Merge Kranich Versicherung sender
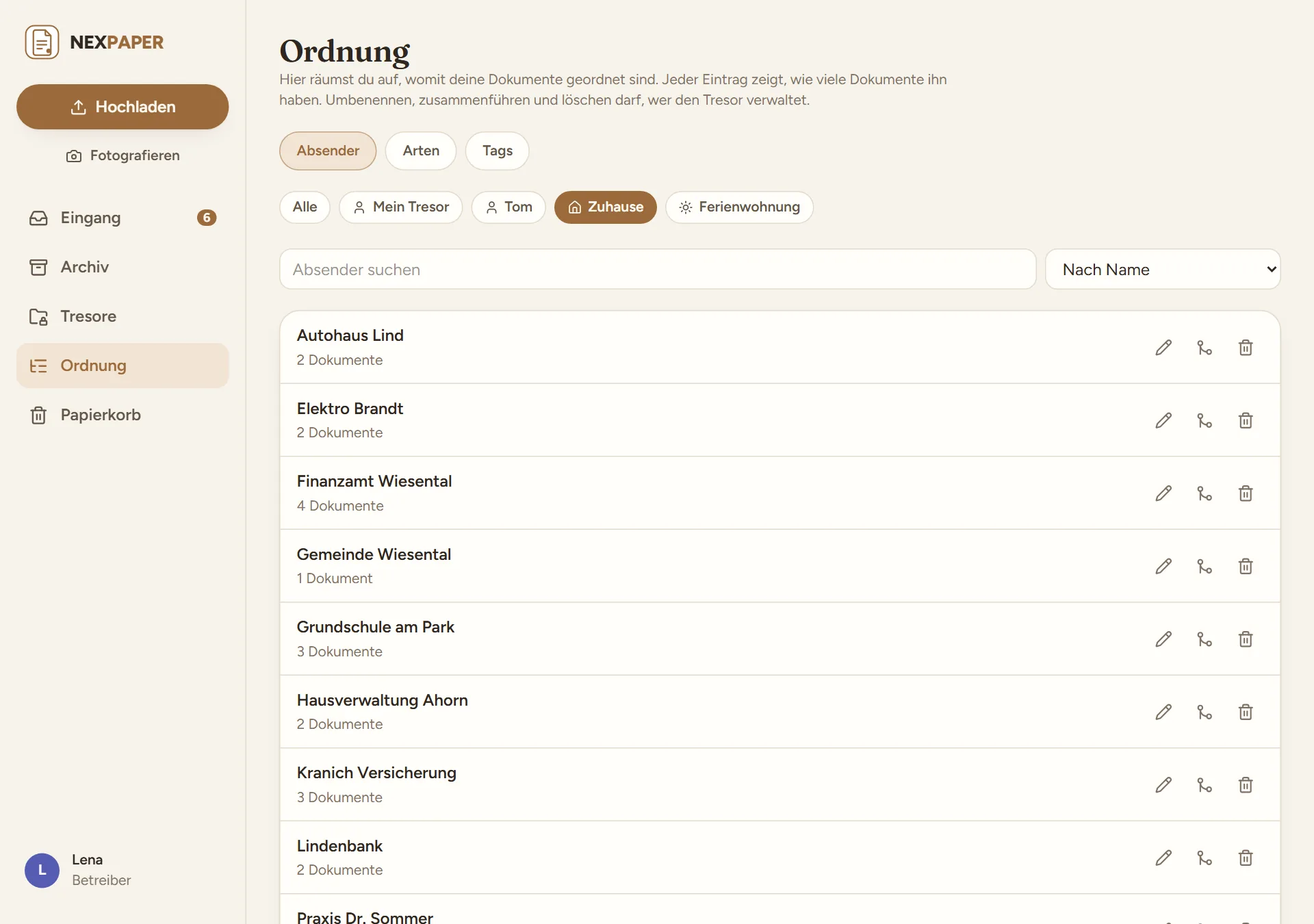 (x=1204, y=785)
